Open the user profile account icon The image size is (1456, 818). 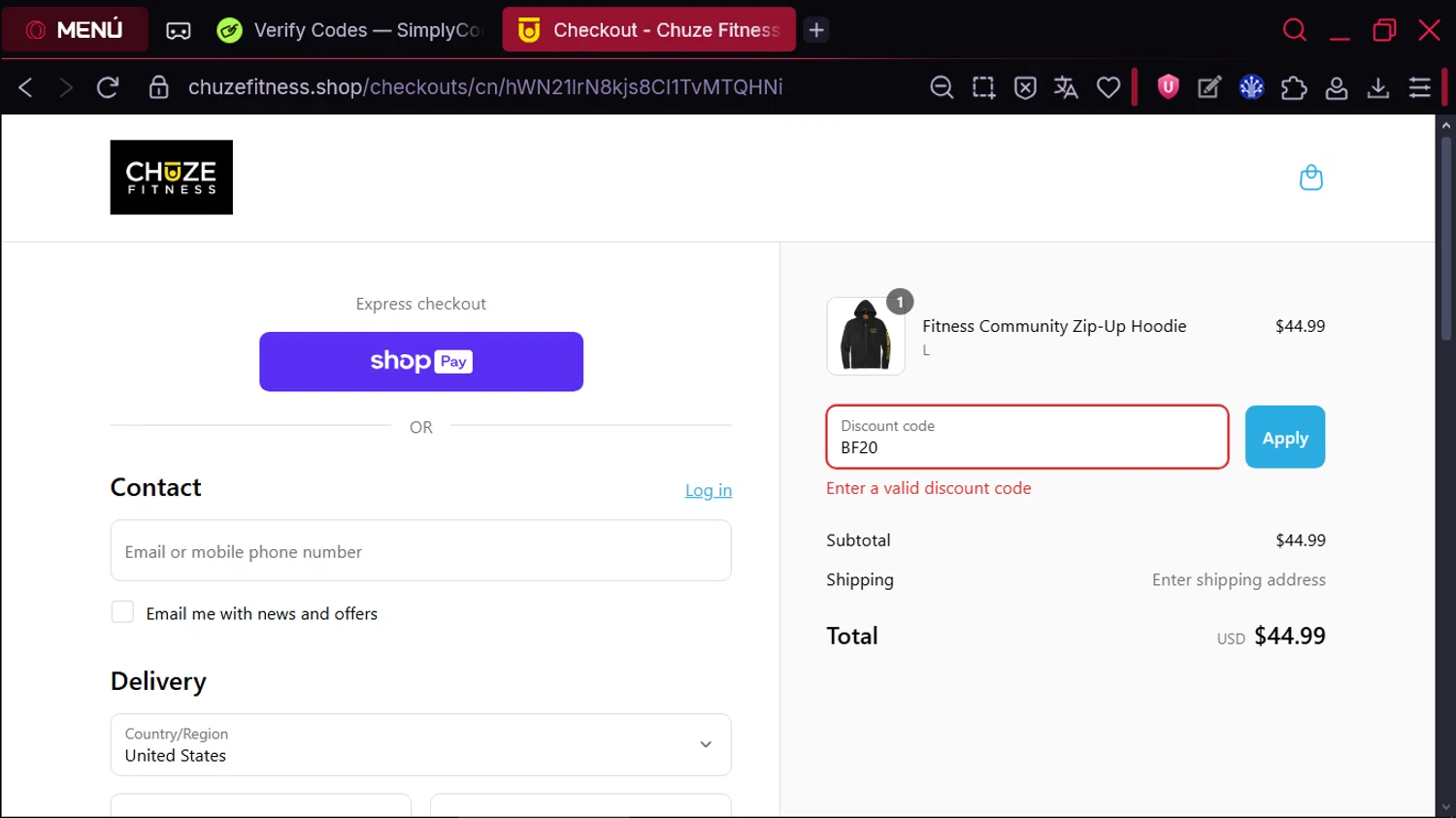tap(1337, 87)
